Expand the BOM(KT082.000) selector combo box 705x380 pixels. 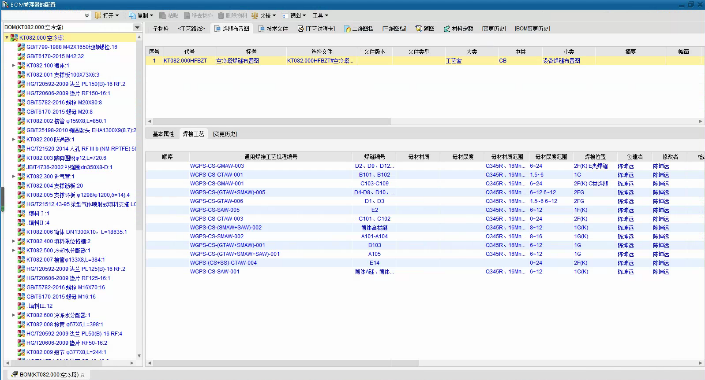pos(137,27)
